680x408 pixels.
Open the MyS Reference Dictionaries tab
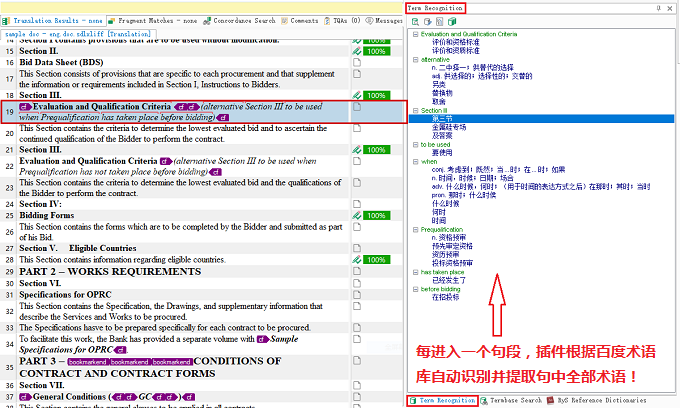tap(597, 400)
